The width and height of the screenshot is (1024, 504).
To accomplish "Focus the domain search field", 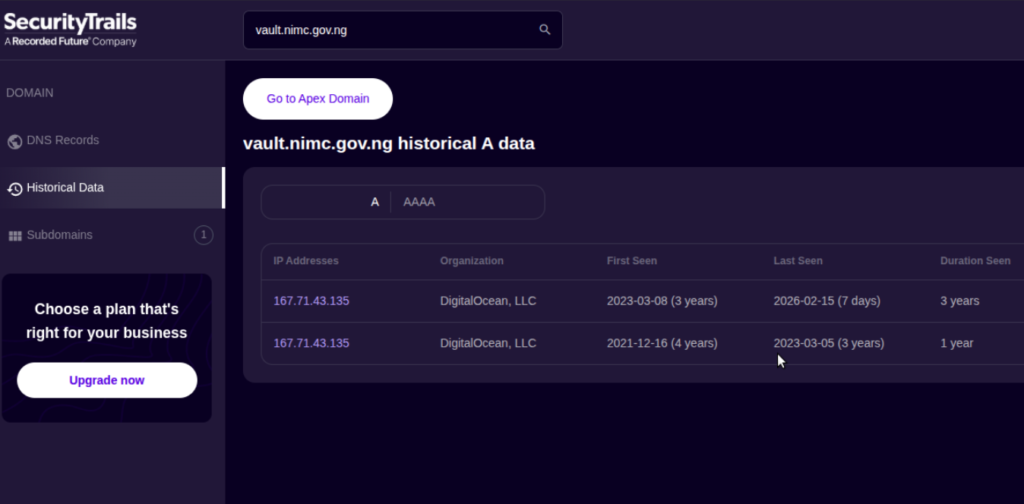I will point(390,30).
